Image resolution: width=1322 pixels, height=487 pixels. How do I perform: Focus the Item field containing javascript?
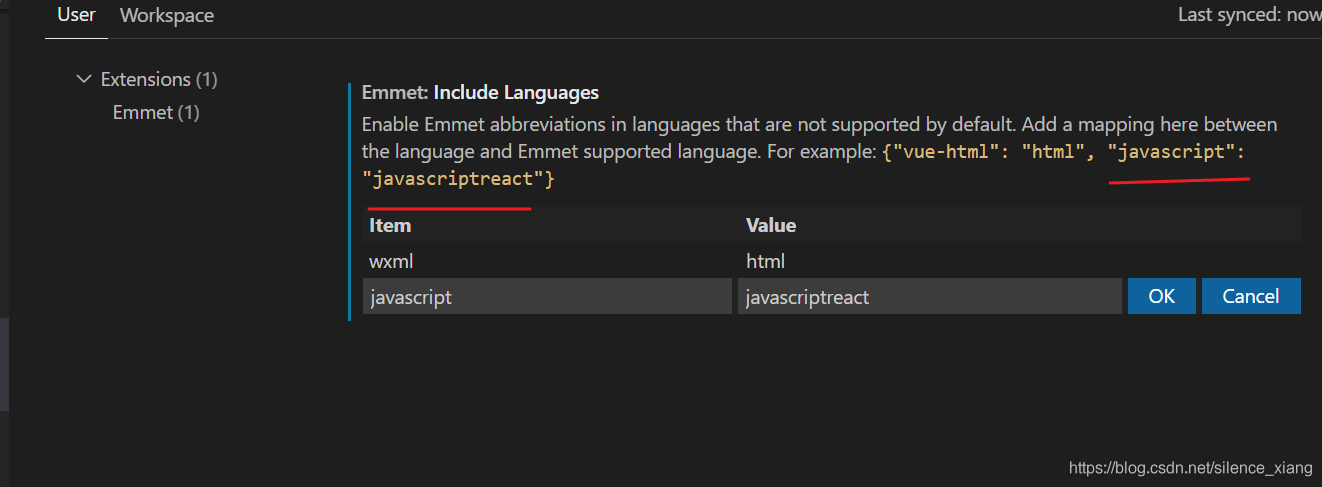(547, 297)
